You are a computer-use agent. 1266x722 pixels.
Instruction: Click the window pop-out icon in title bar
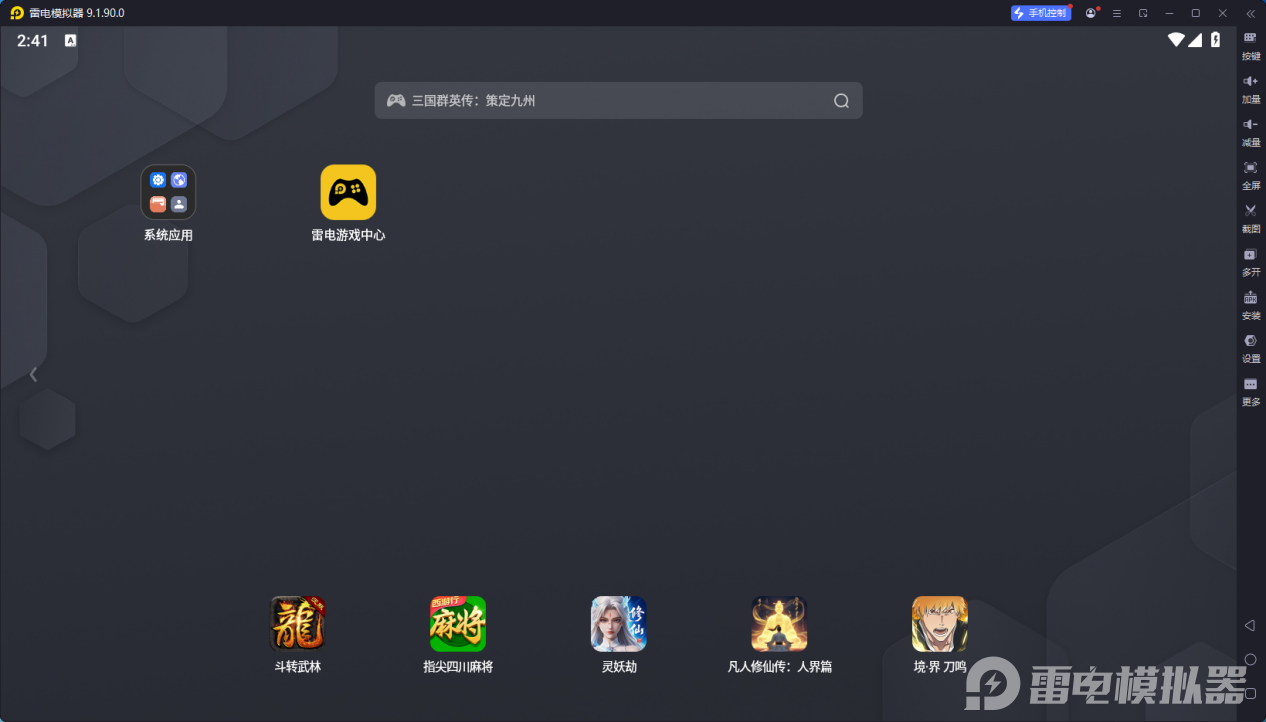[x=1143, y=13]
